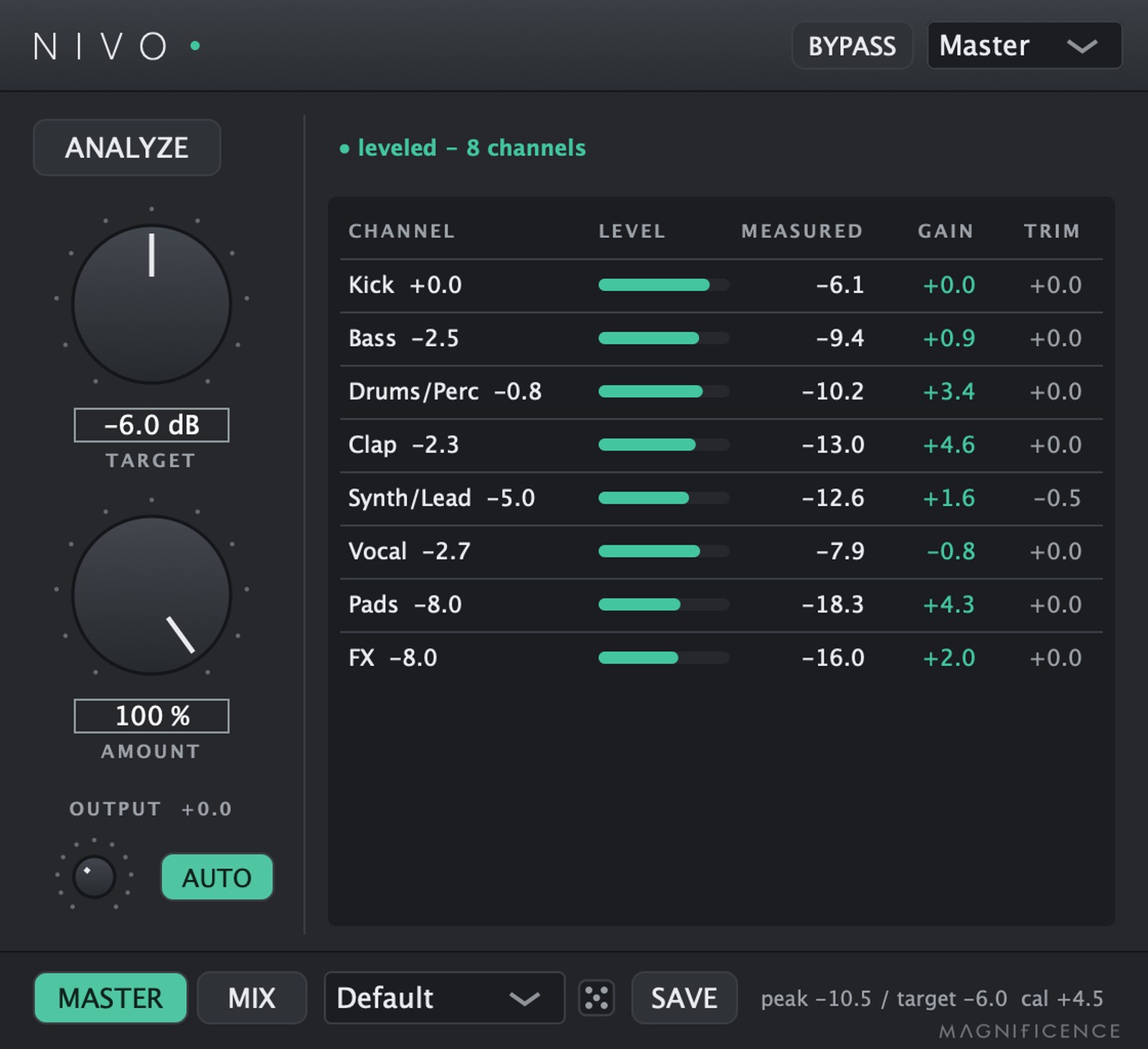Screen dimensions: 1148x1049
Task: Click the Drums/Perc gain value +3.4
Action: click(949, 391)
